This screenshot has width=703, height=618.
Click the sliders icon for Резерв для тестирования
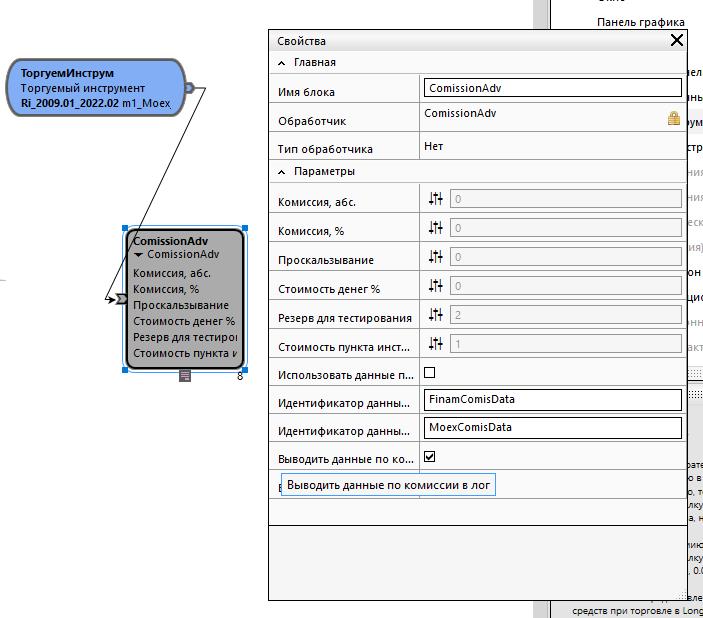click(435, 315)
